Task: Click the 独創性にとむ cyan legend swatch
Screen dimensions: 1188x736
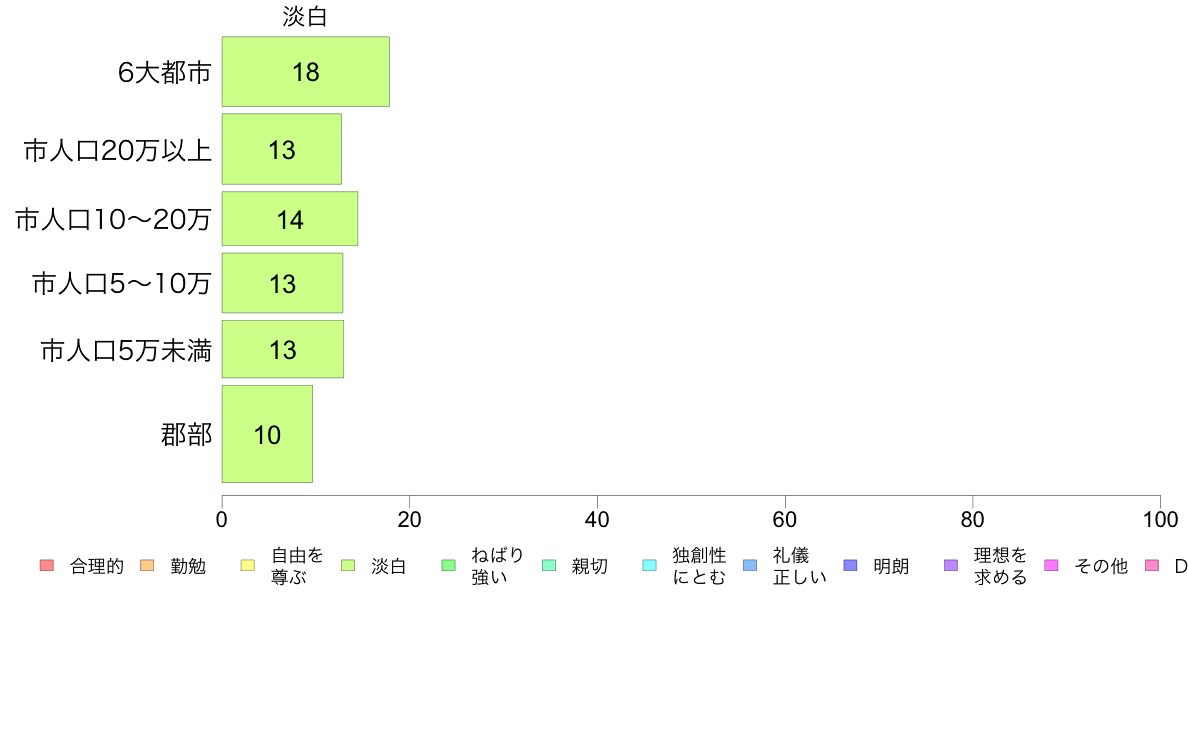Action: click(649, 565)
